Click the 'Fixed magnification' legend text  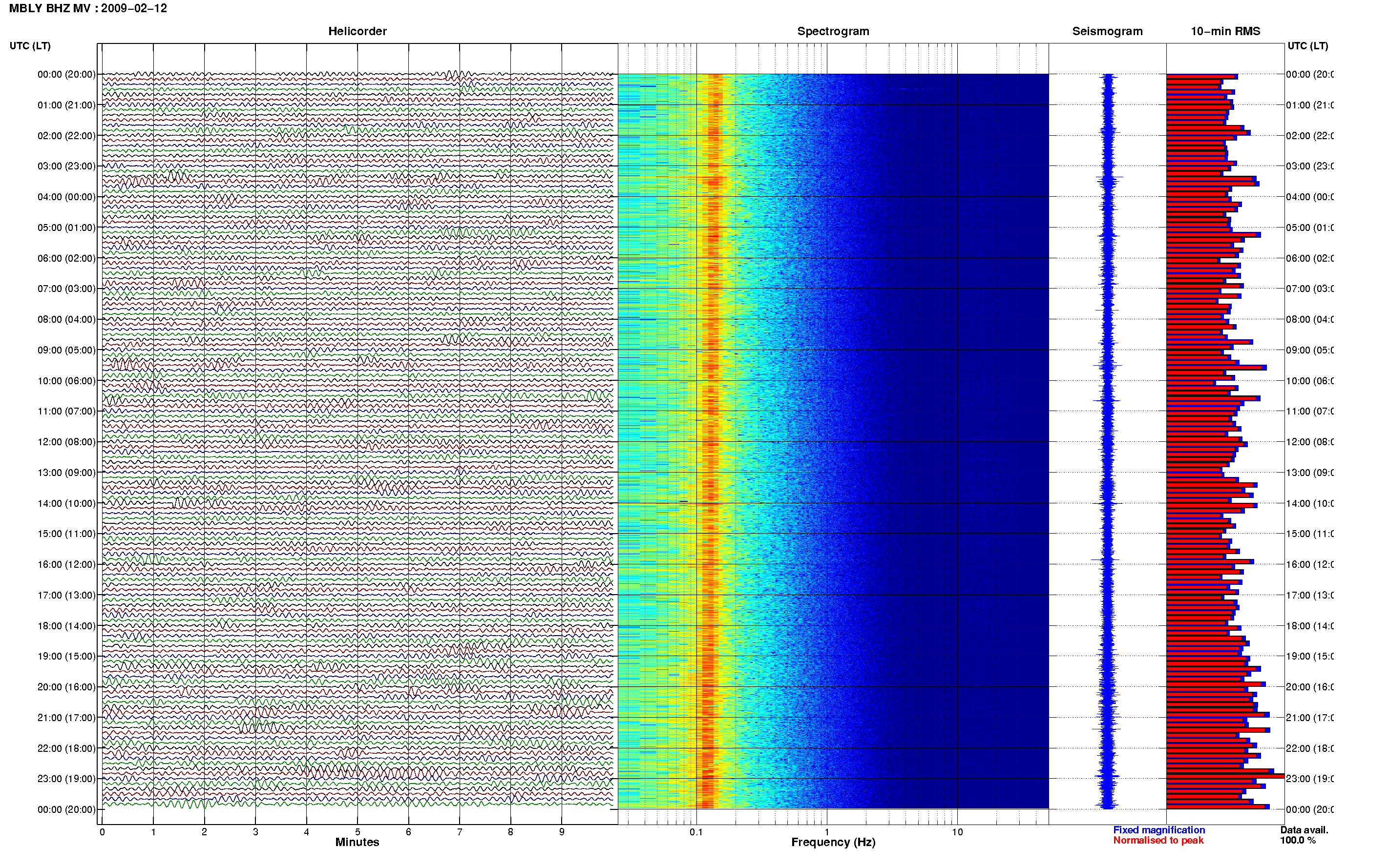[x=1159, y=830]
